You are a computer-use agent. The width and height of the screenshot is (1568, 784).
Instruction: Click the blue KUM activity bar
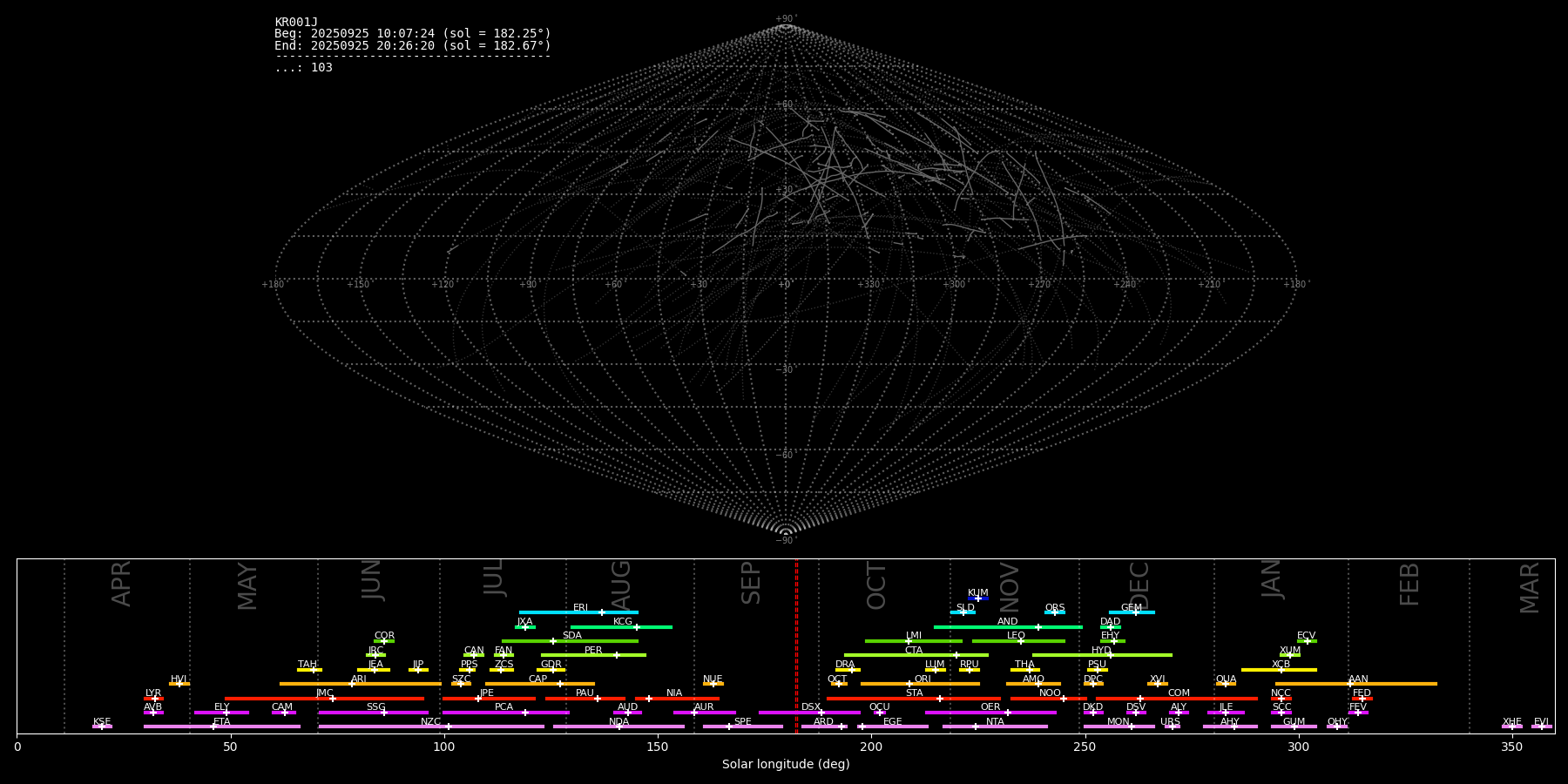(978, 598)
